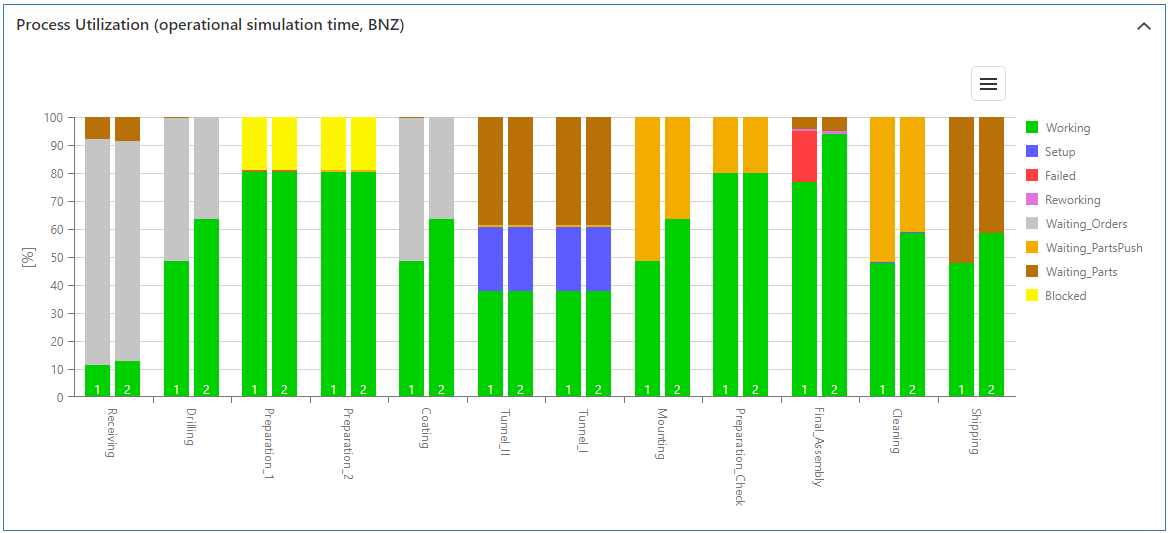
Task: Hide the Failed series via legend
Action: [1060, 176]
